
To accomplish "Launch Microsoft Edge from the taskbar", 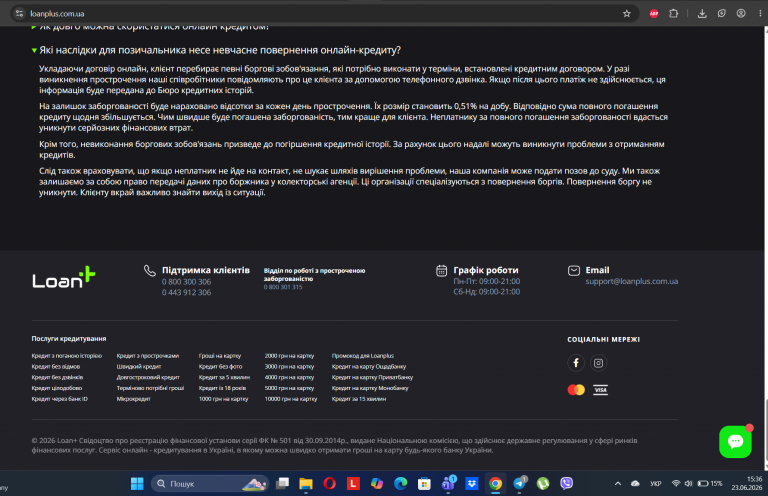I will [401, 484].
